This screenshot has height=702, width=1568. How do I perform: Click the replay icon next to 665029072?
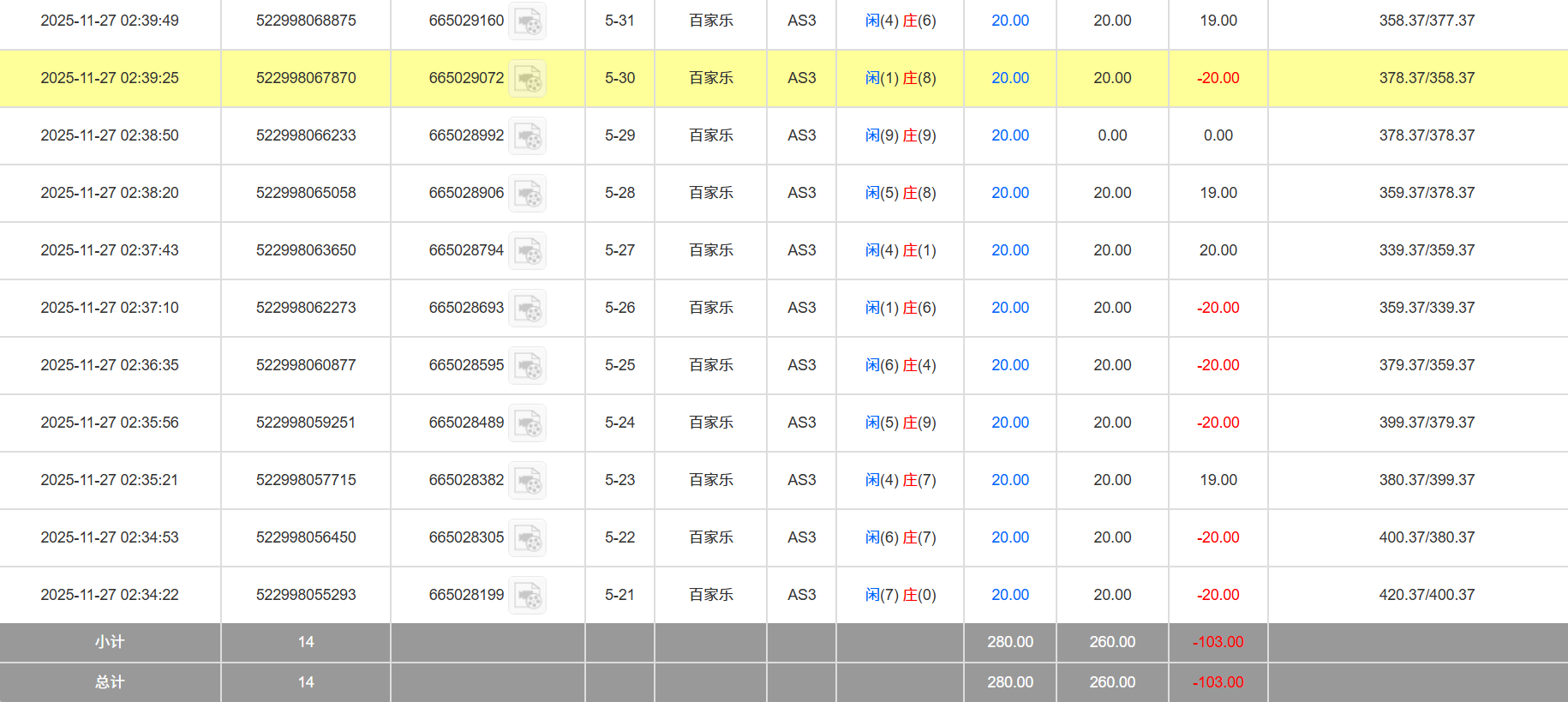[x=527, y=79]
